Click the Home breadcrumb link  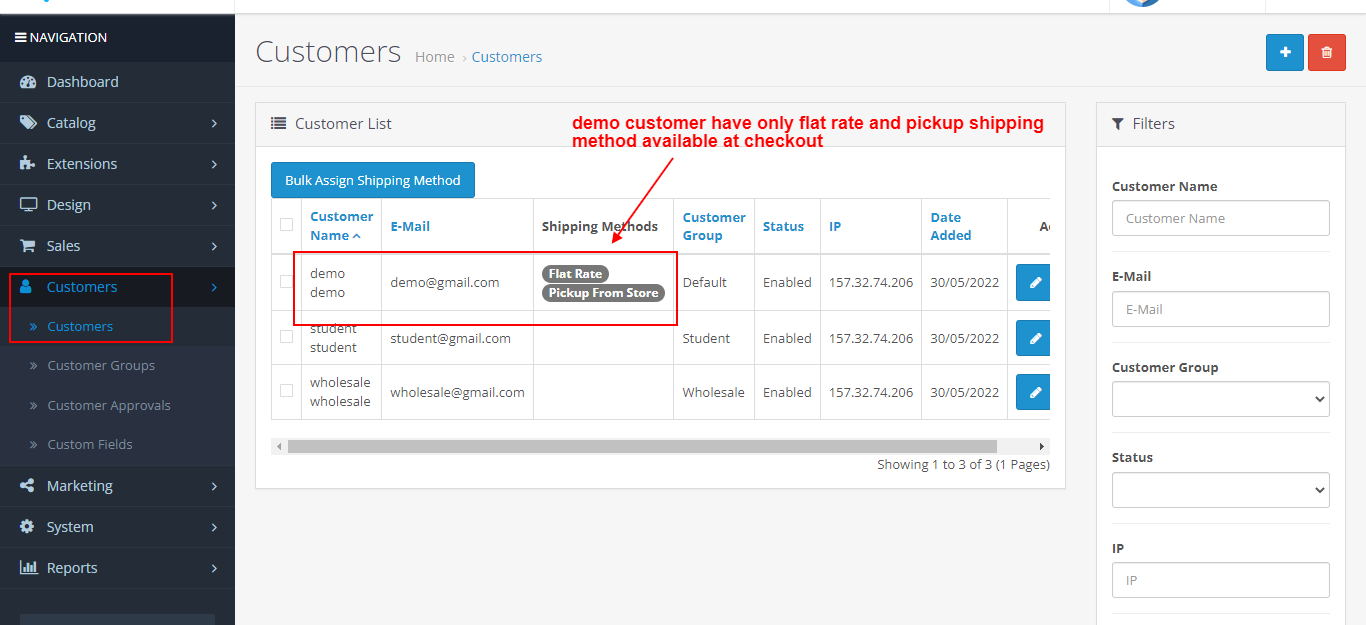tap(434, 56)
